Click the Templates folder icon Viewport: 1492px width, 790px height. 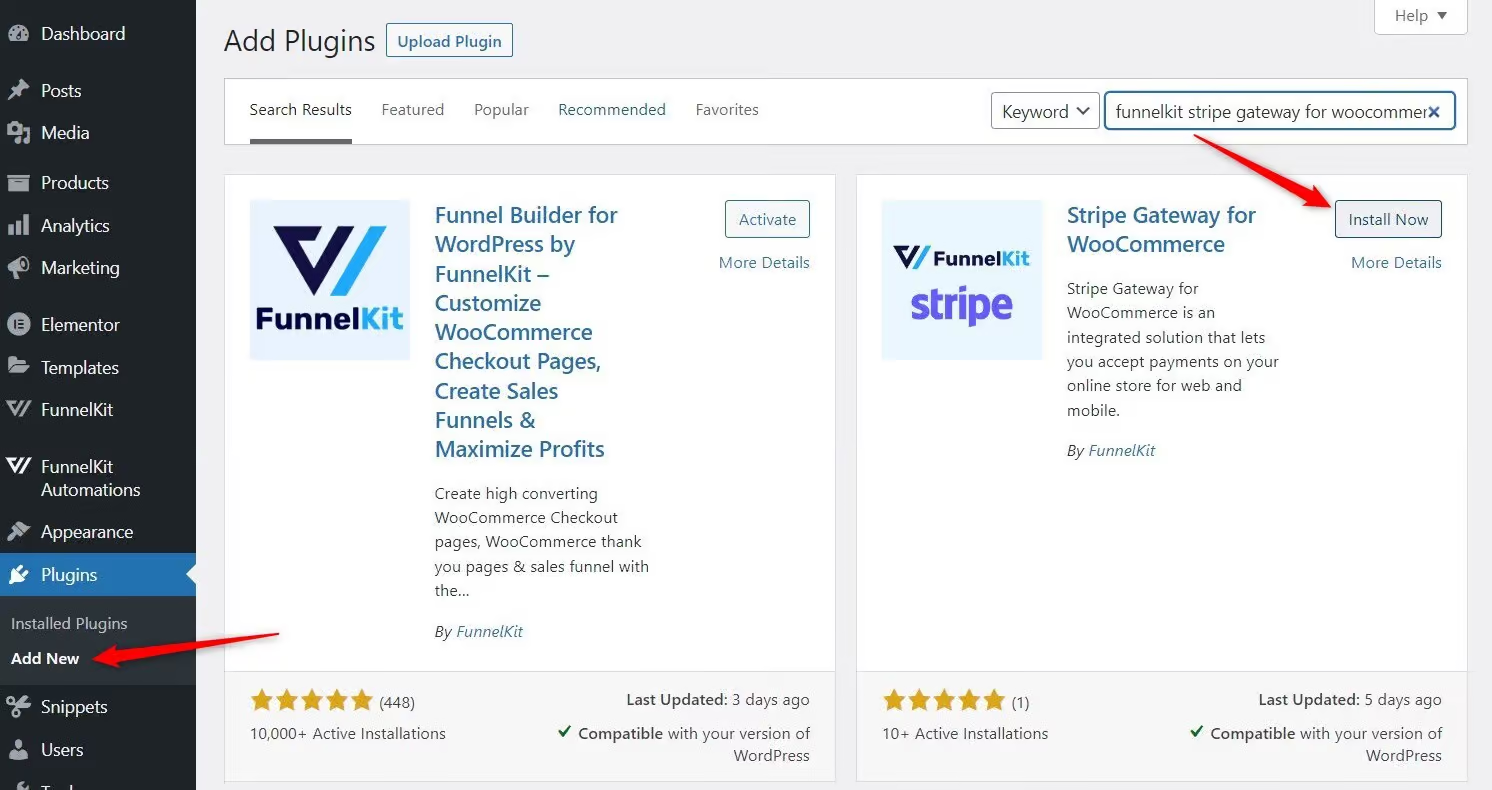(18, 367)
